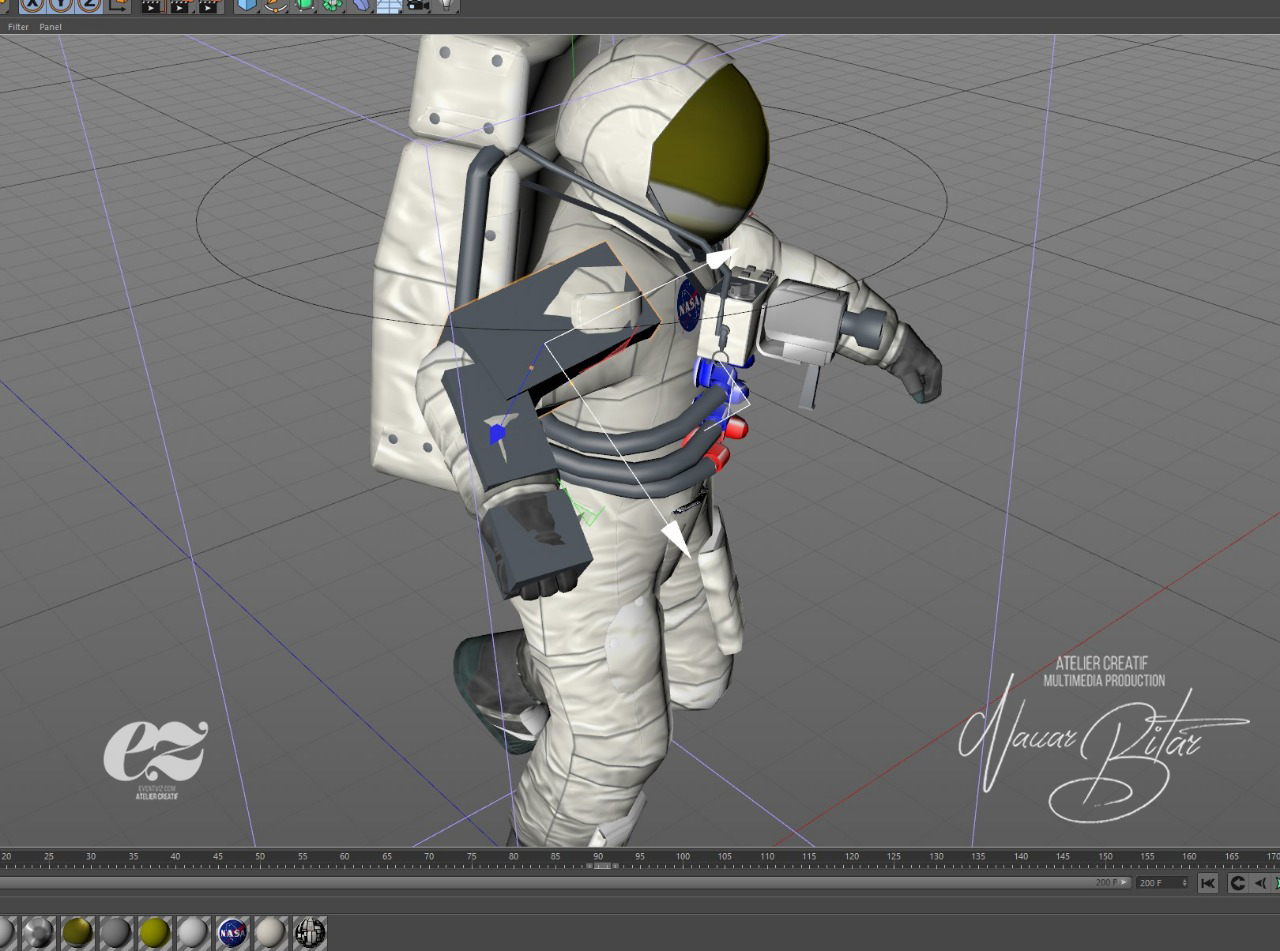Click the 200 F end-frame stepper arrows
Screen dimensions: 1280x951
[1186, 883]
